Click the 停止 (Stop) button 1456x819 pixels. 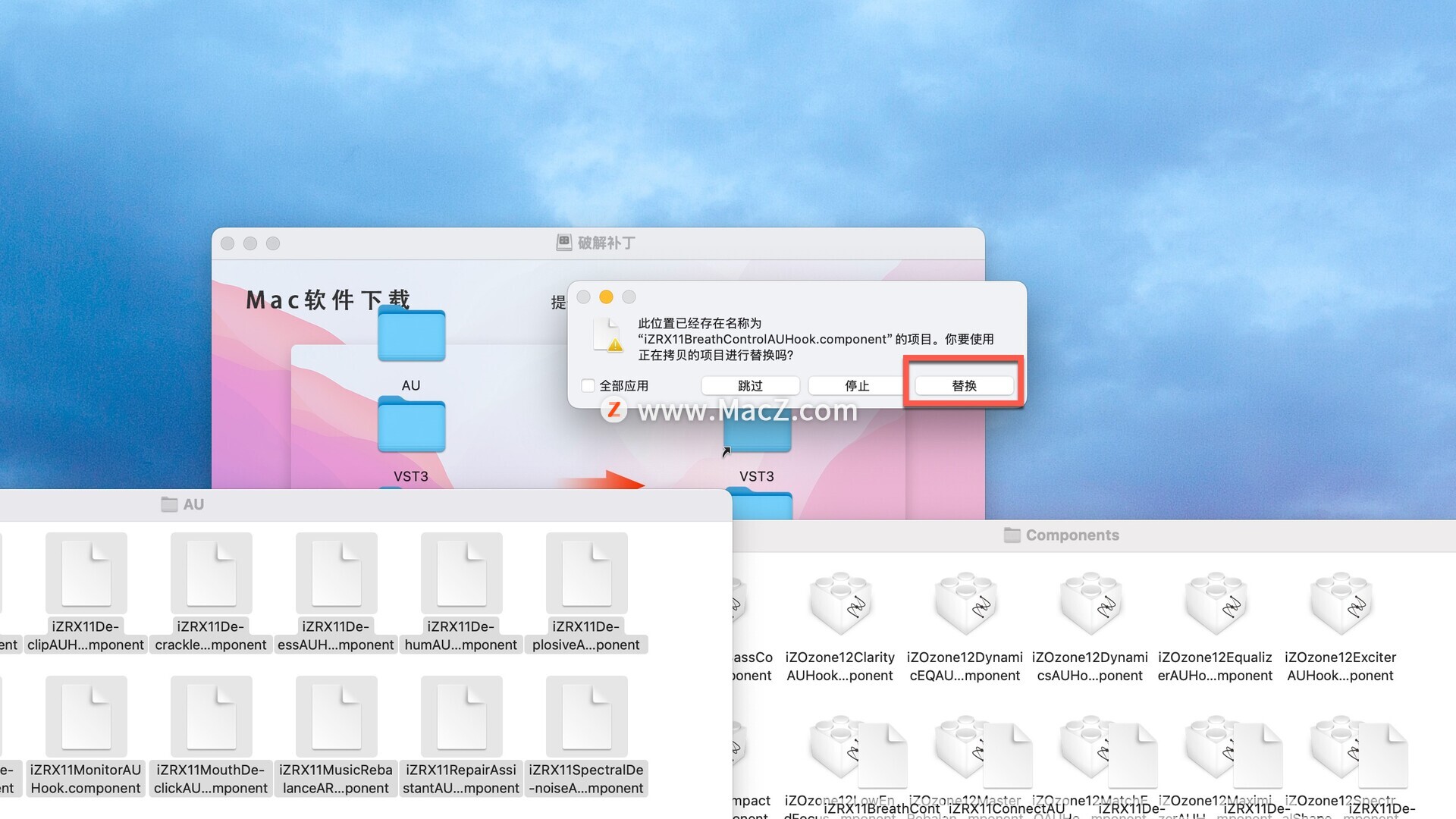857,385
